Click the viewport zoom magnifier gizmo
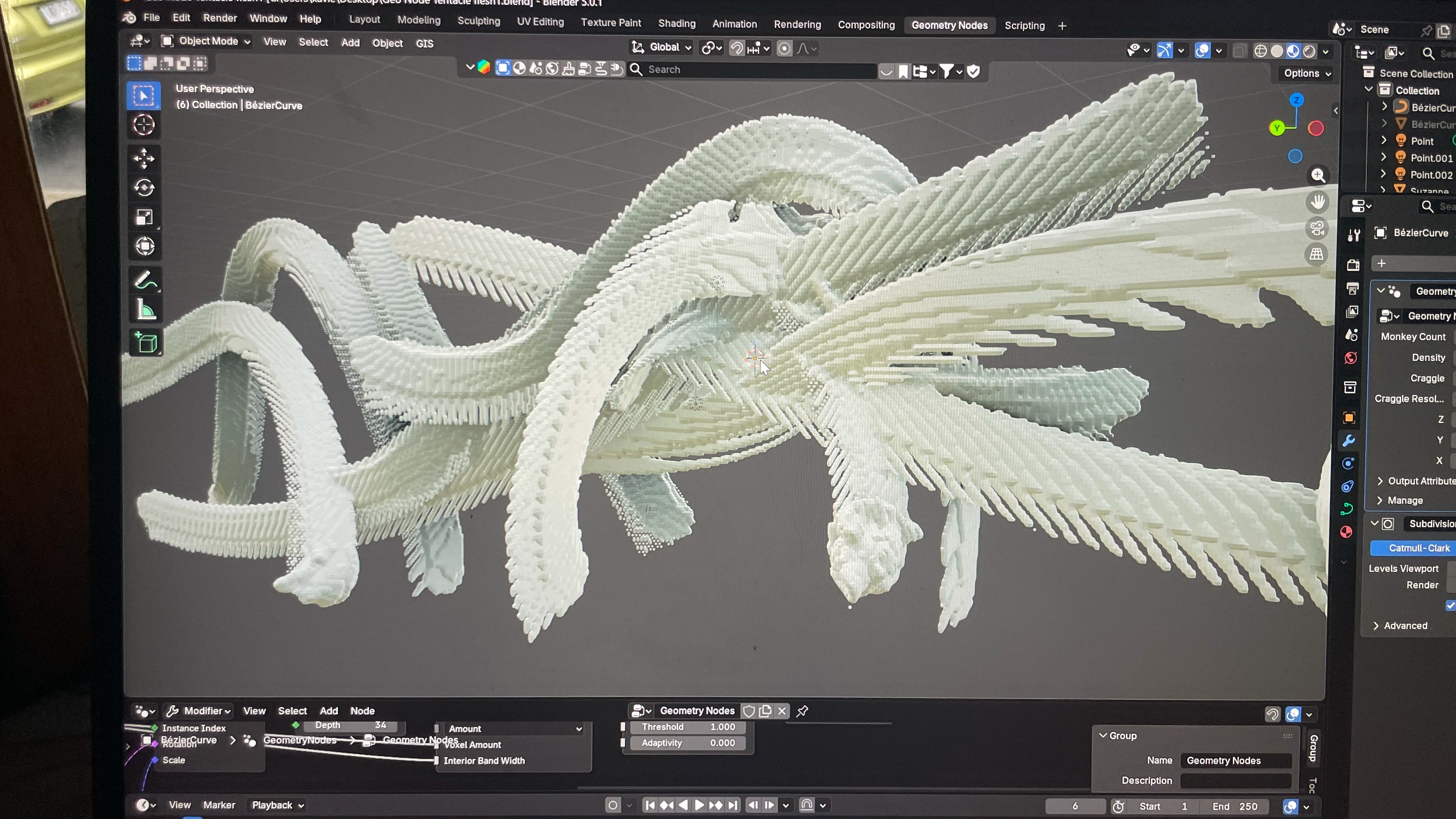 1318,176
